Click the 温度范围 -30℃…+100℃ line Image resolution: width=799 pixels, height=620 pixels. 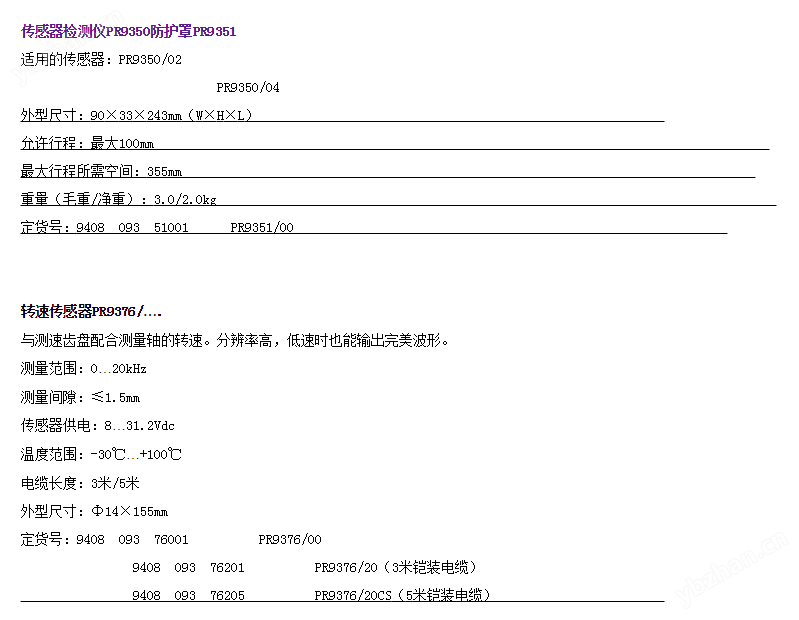(101, 454)
